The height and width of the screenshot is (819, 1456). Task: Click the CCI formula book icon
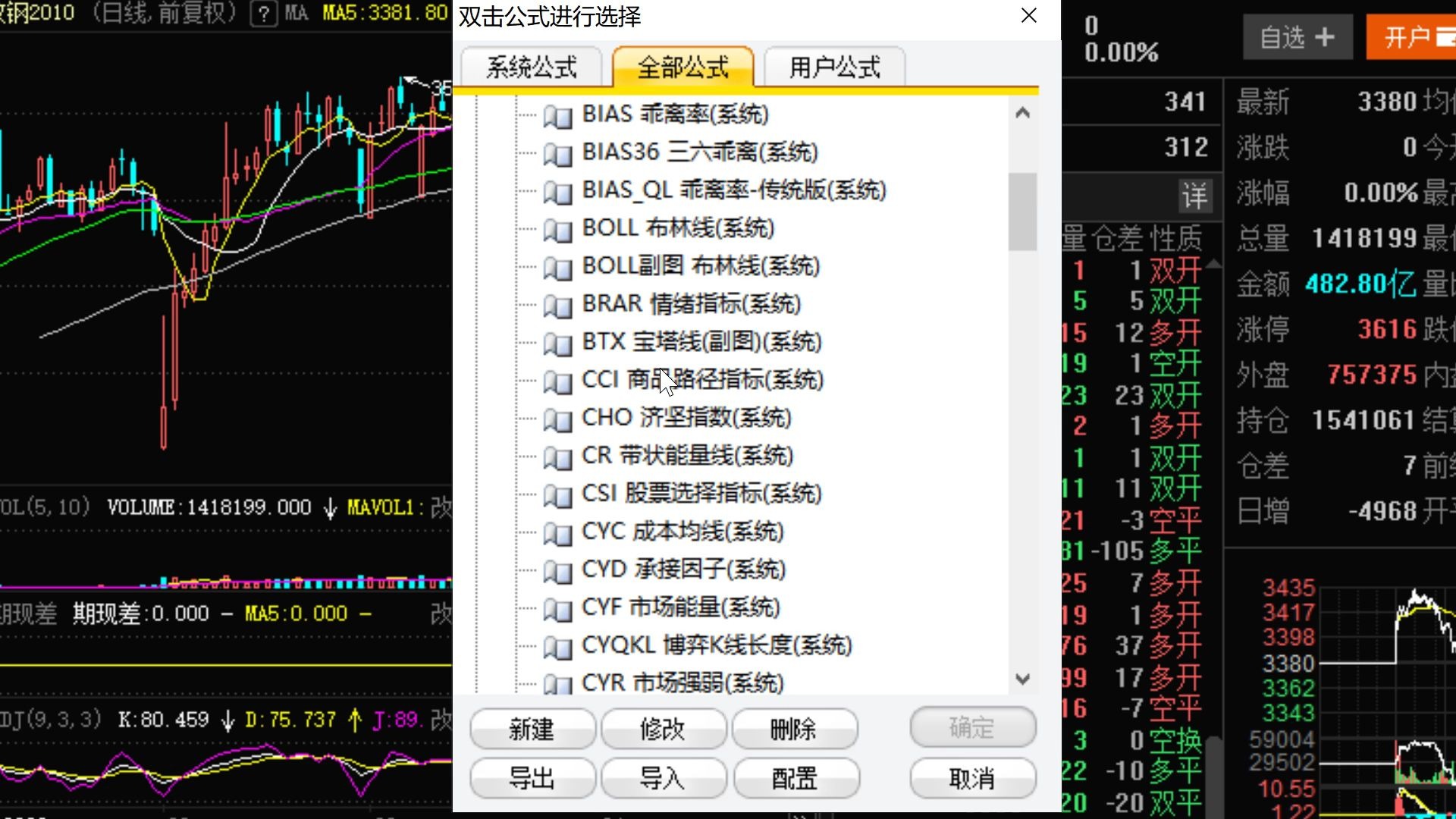558,381
